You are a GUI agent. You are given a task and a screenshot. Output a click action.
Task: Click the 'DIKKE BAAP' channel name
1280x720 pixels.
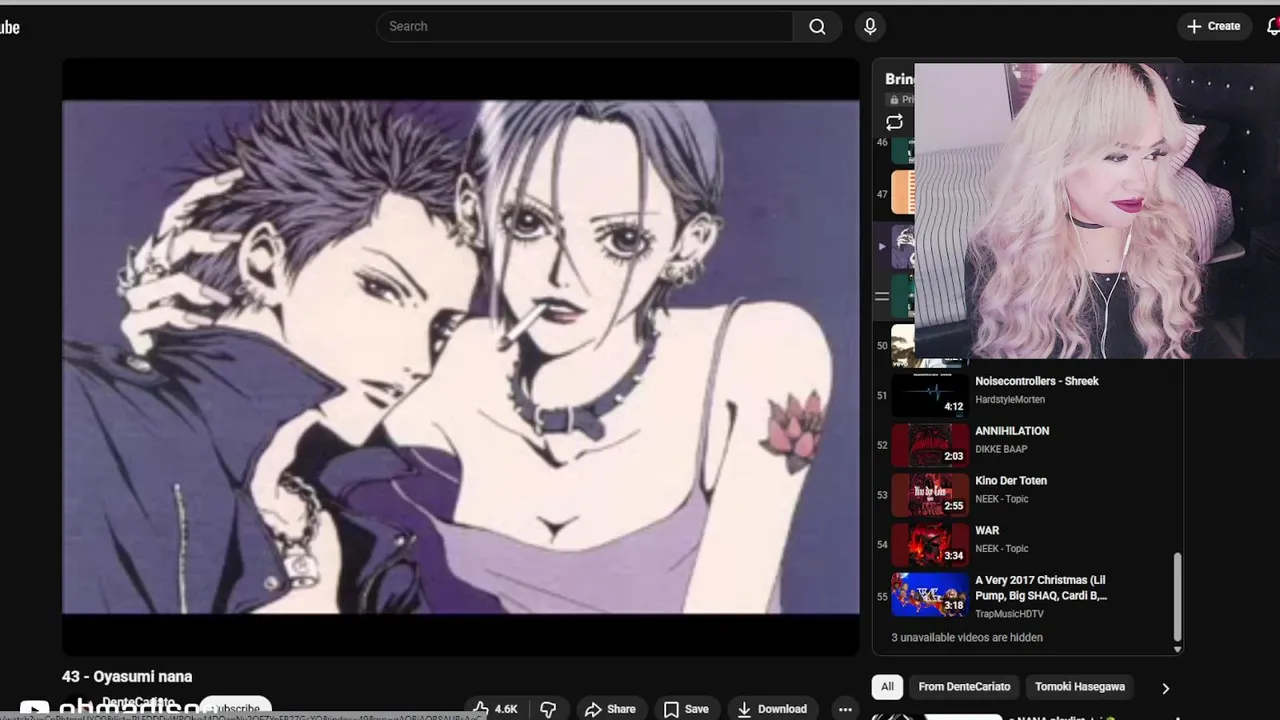[1001, 449]
